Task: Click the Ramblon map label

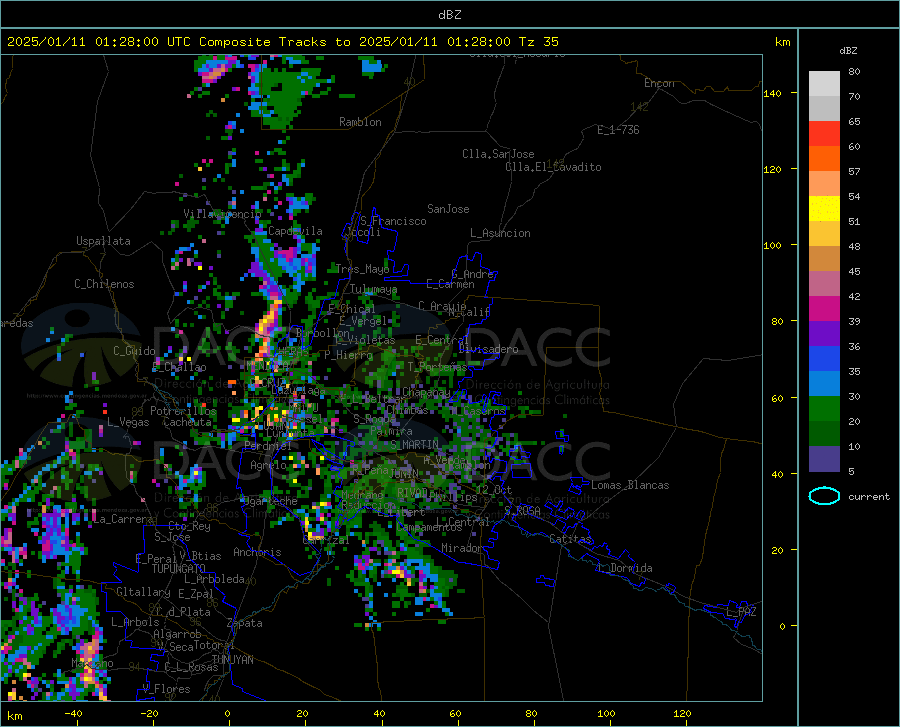Action: [x=360, y=122]
